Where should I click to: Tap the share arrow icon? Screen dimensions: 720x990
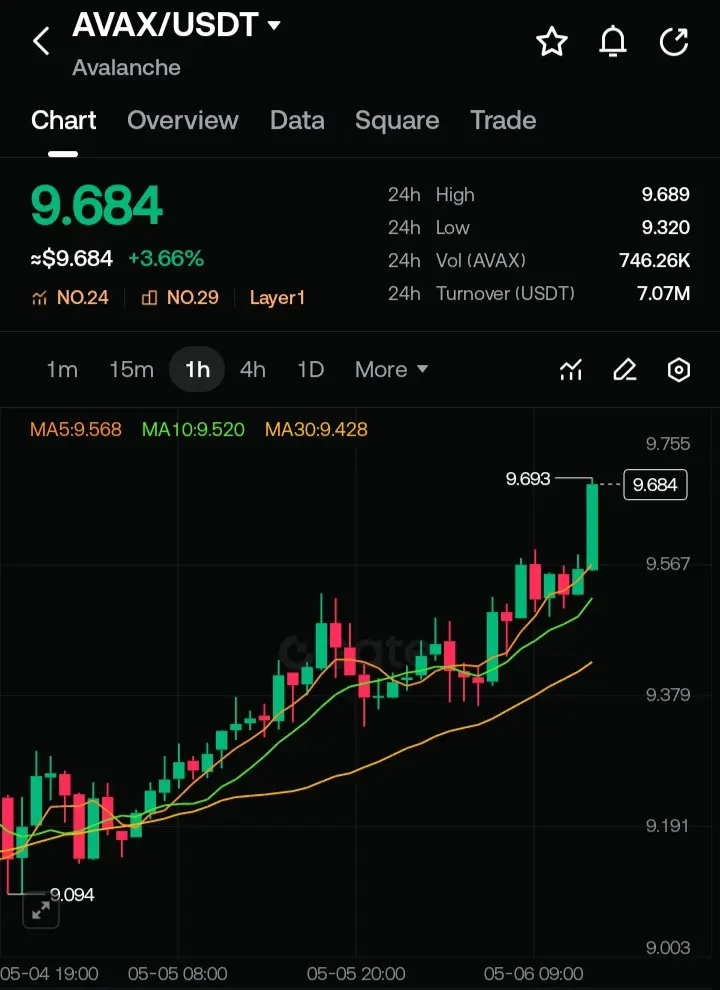pyautogui.click(x=674, y=42)
